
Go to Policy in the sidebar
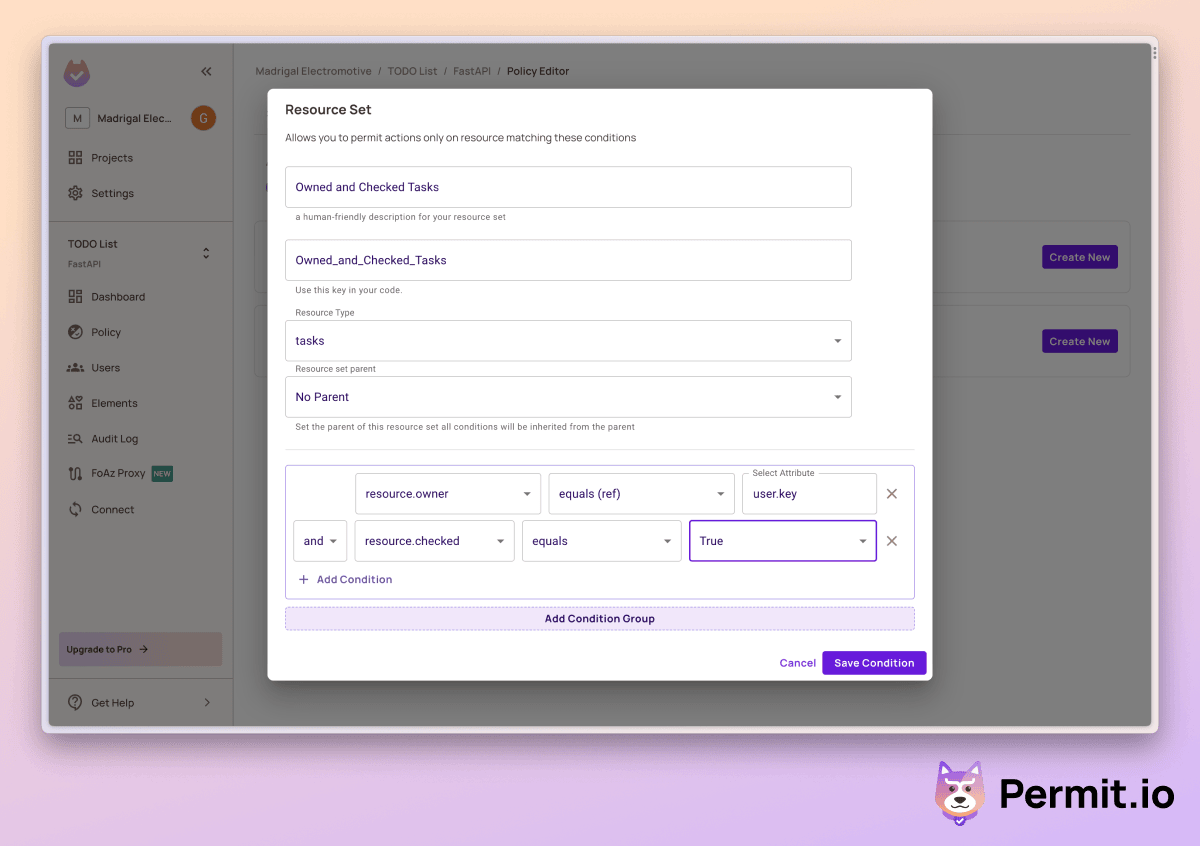pyautogui.click(x=105, y=333)
